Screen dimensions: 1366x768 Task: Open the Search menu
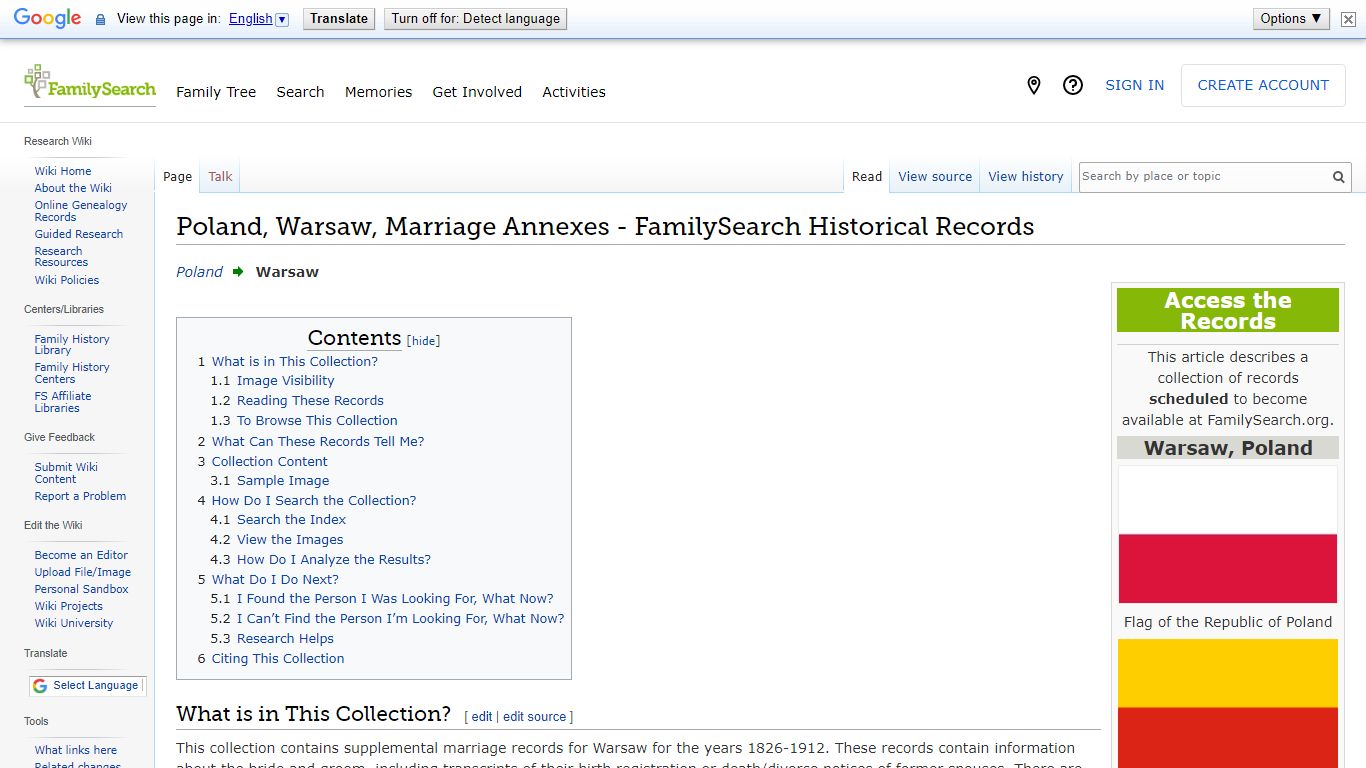click(300, 92)
